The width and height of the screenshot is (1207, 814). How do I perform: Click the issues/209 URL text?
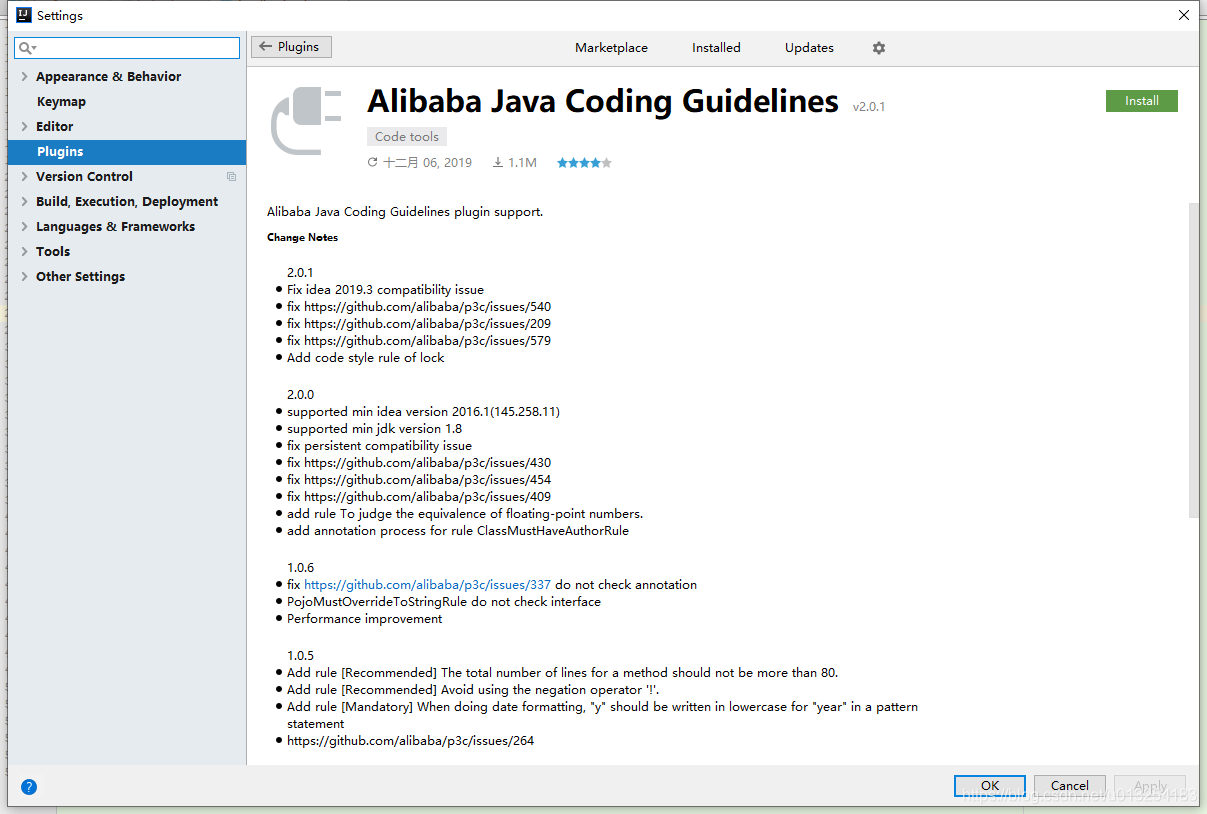tap(428, 324)
